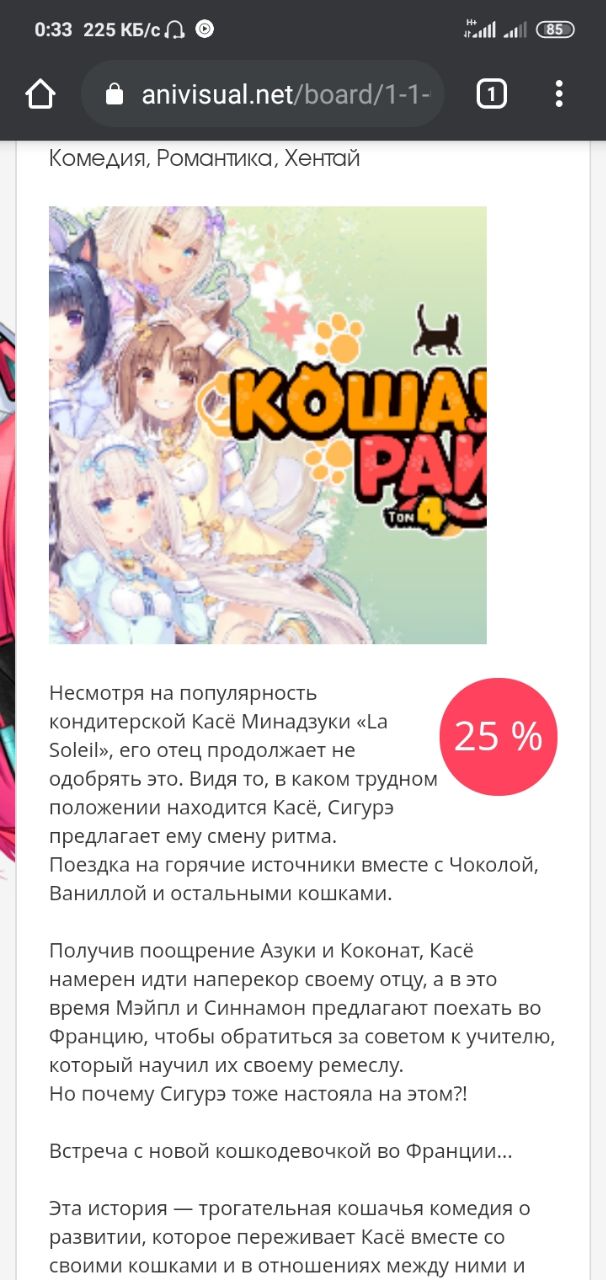Click the line about the новой кошкодевочкой во Франции
The height and width of the screenshot is (1280, 606).
coord(281,1151)
